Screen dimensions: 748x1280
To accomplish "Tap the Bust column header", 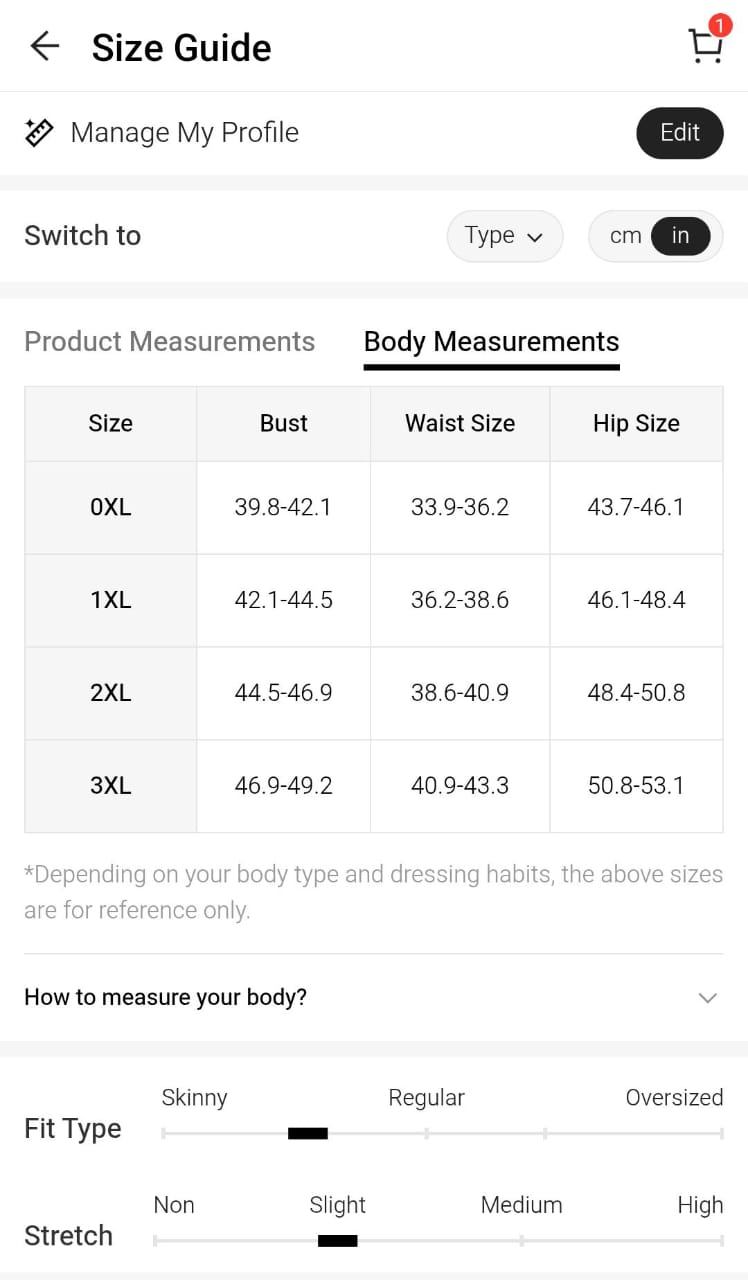I will pos(283,424).
